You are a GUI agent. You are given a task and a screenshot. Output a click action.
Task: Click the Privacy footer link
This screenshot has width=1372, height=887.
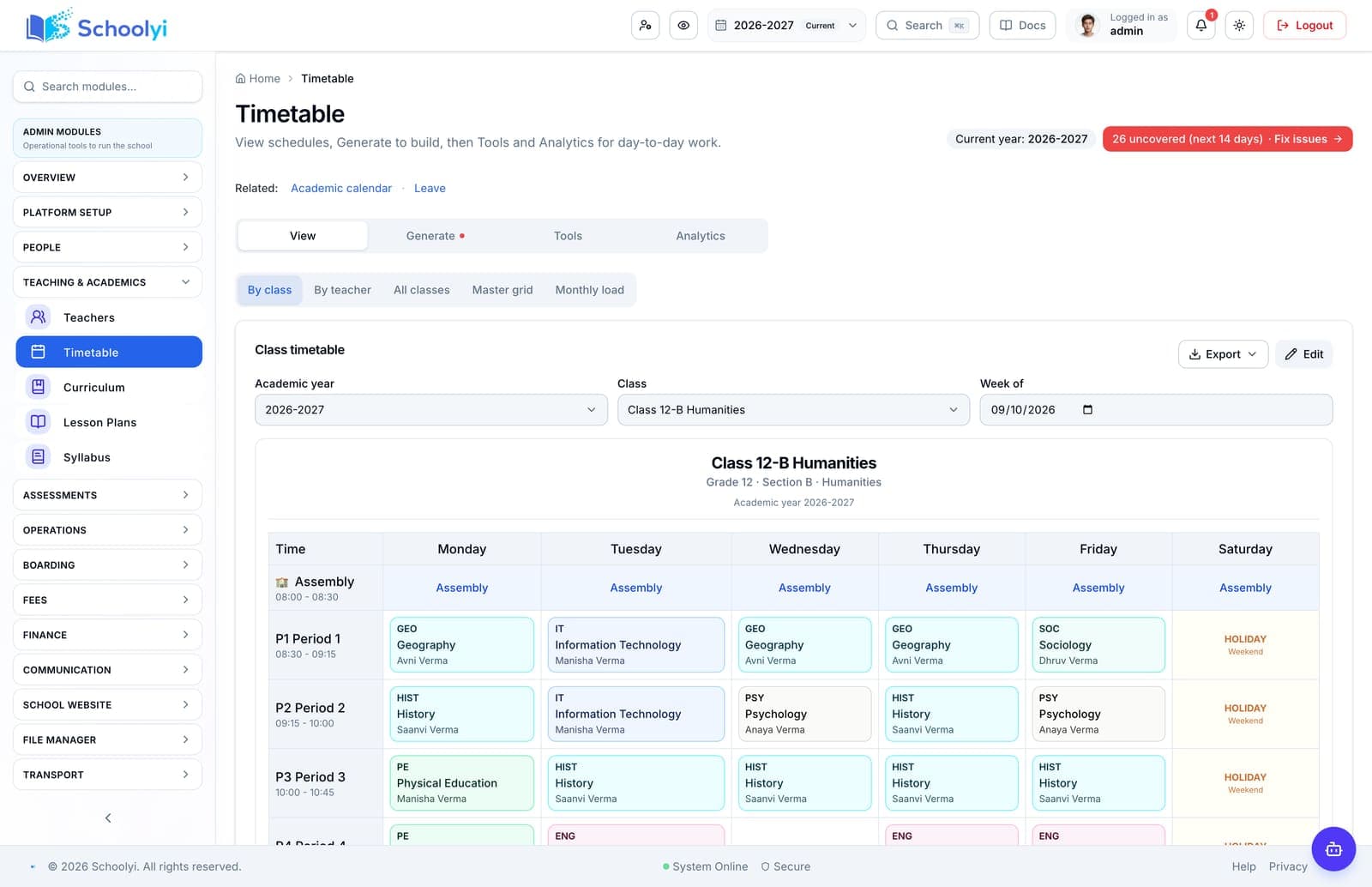1288,866
